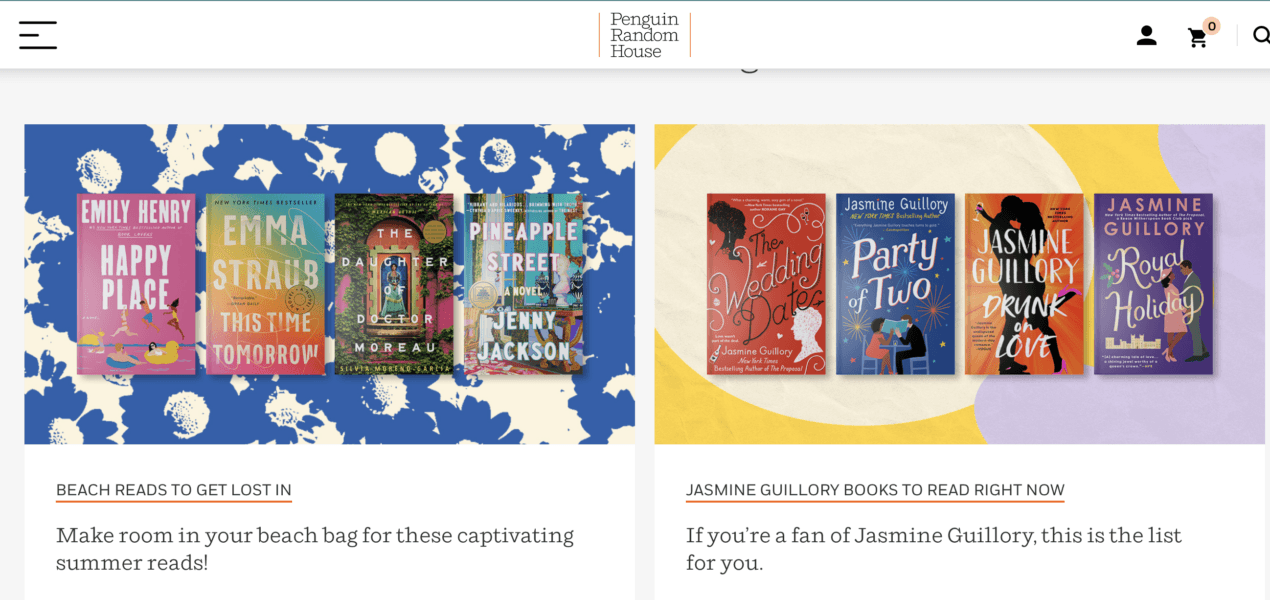The width and height of the screenshot is (1270, 600).
Task: Open the Jasmine Guillory Books list
Action: (x=875, y=490)
